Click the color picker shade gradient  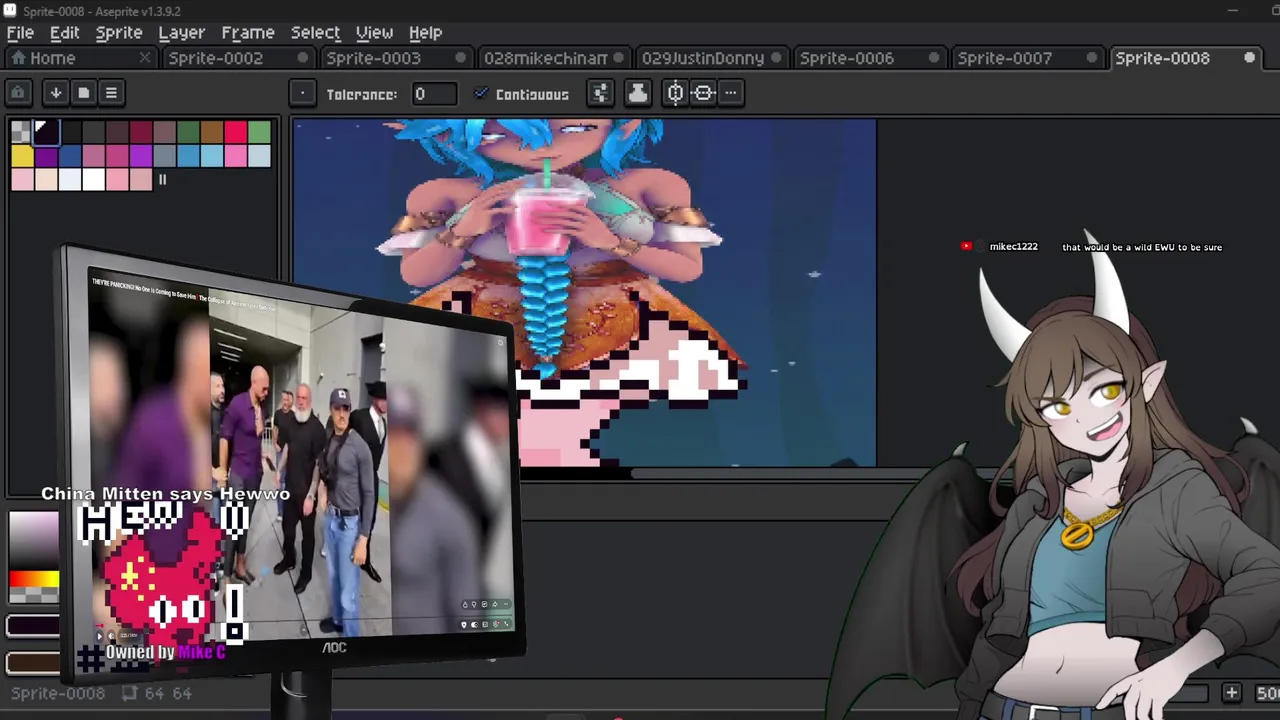[x=34, y=540]
